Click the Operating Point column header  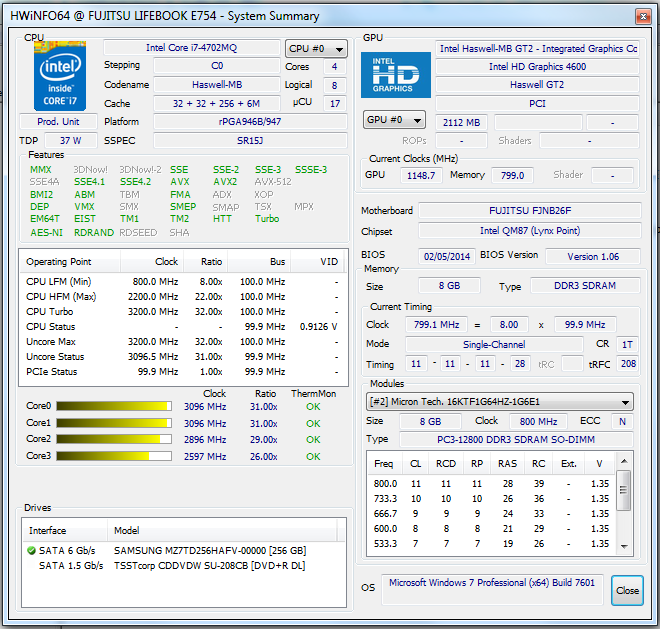(70, 261)
